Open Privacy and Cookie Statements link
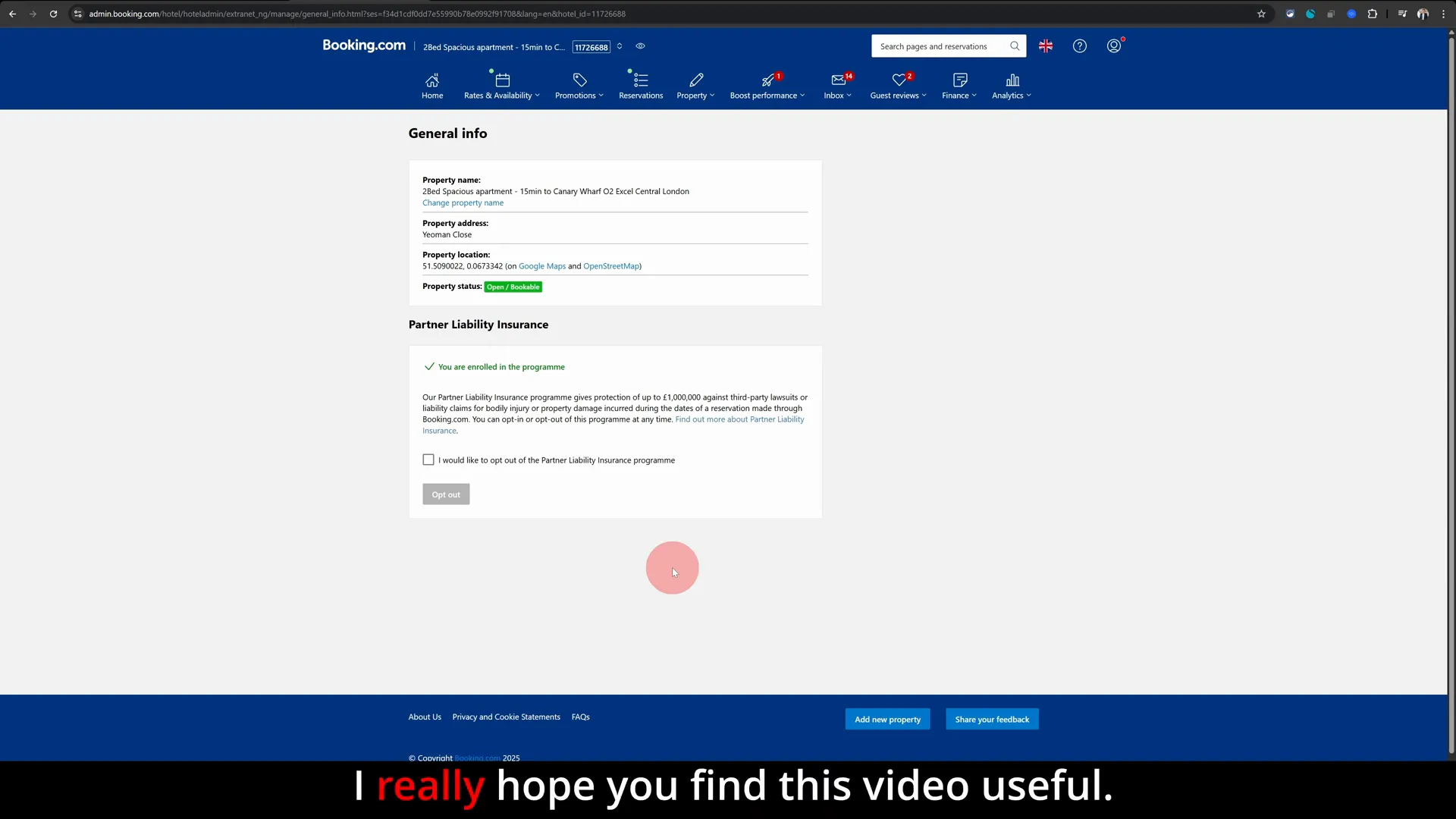The image size is (1456, 819). tap(507, 717)
